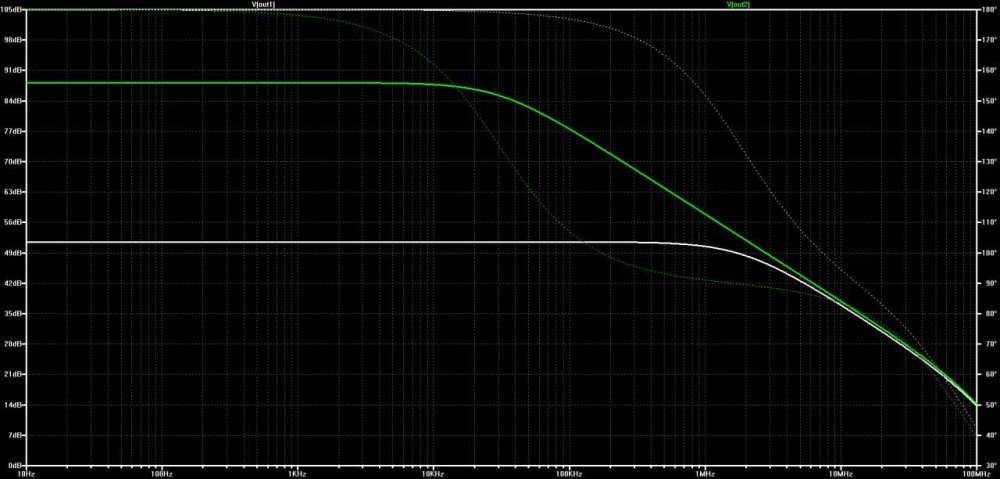
Task: Click the 30° label on phase axis
Action: [986, 466]
